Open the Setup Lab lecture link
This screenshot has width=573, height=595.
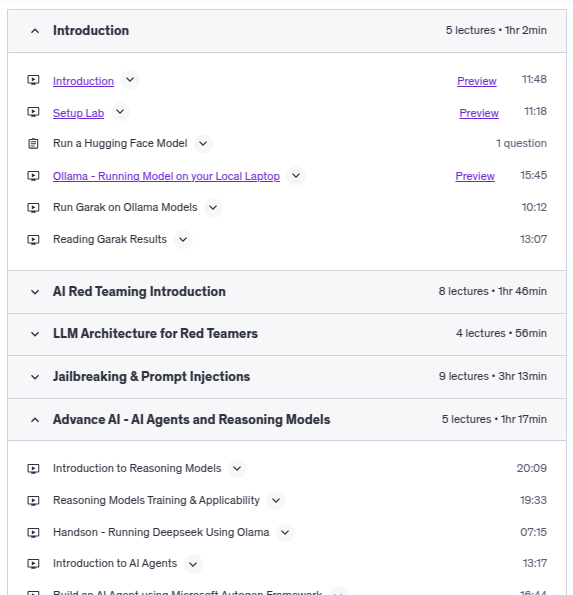[78, 113]
